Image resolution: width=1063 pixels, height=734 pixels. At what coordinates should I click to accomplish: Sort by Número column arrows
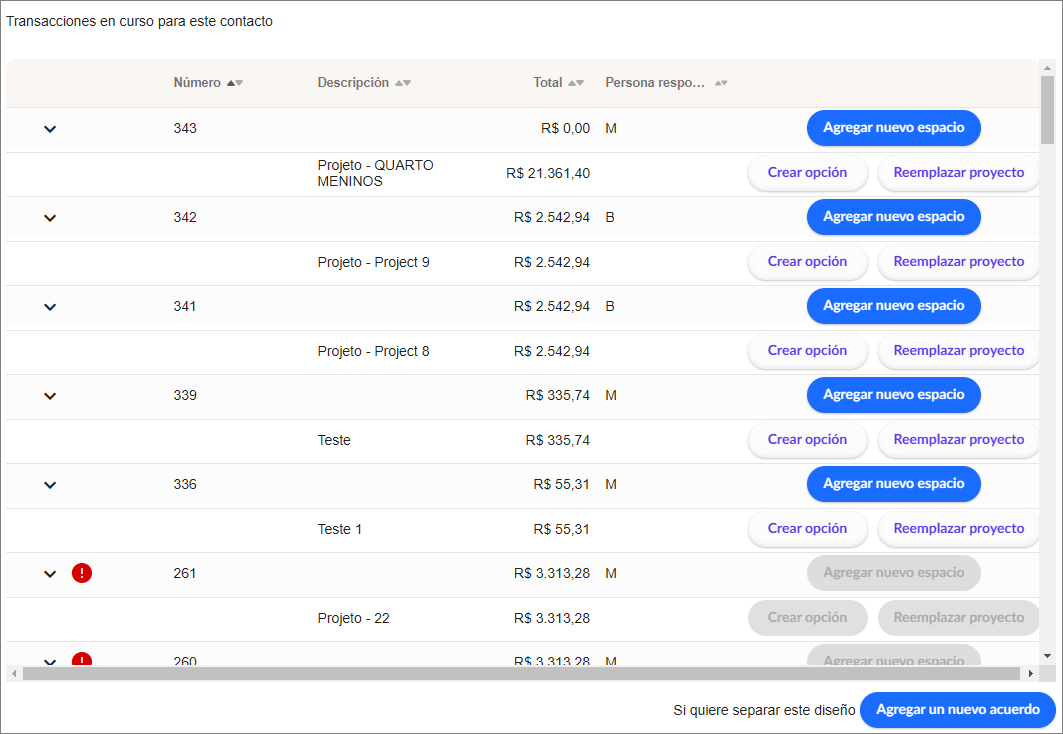click(x=235, y=83)
